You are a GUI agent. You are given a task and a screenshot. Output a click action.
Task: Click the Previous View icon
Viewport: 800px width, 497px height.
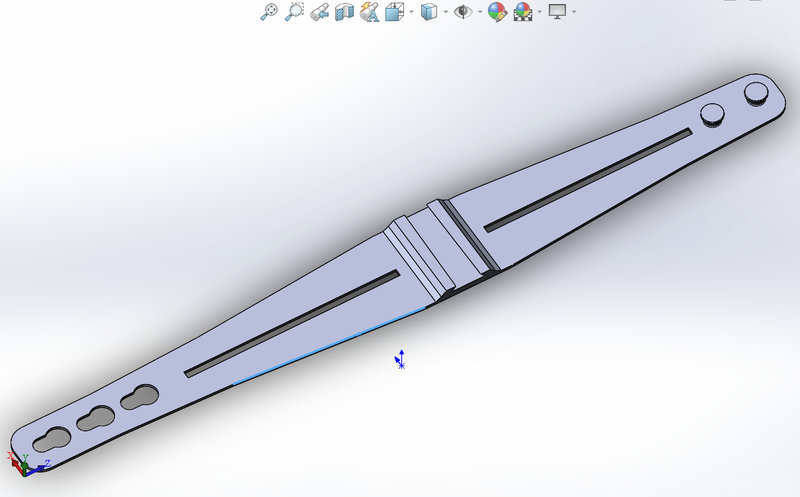pyautogui.click(x=320, y=12)
